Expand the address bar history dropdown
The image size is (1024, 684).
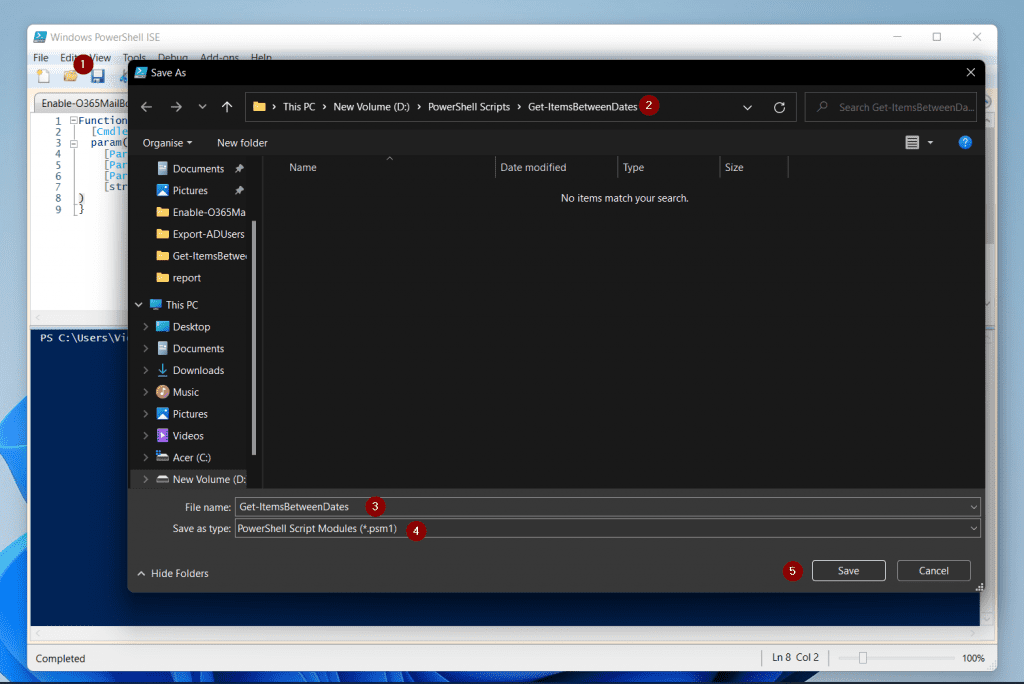747,107
